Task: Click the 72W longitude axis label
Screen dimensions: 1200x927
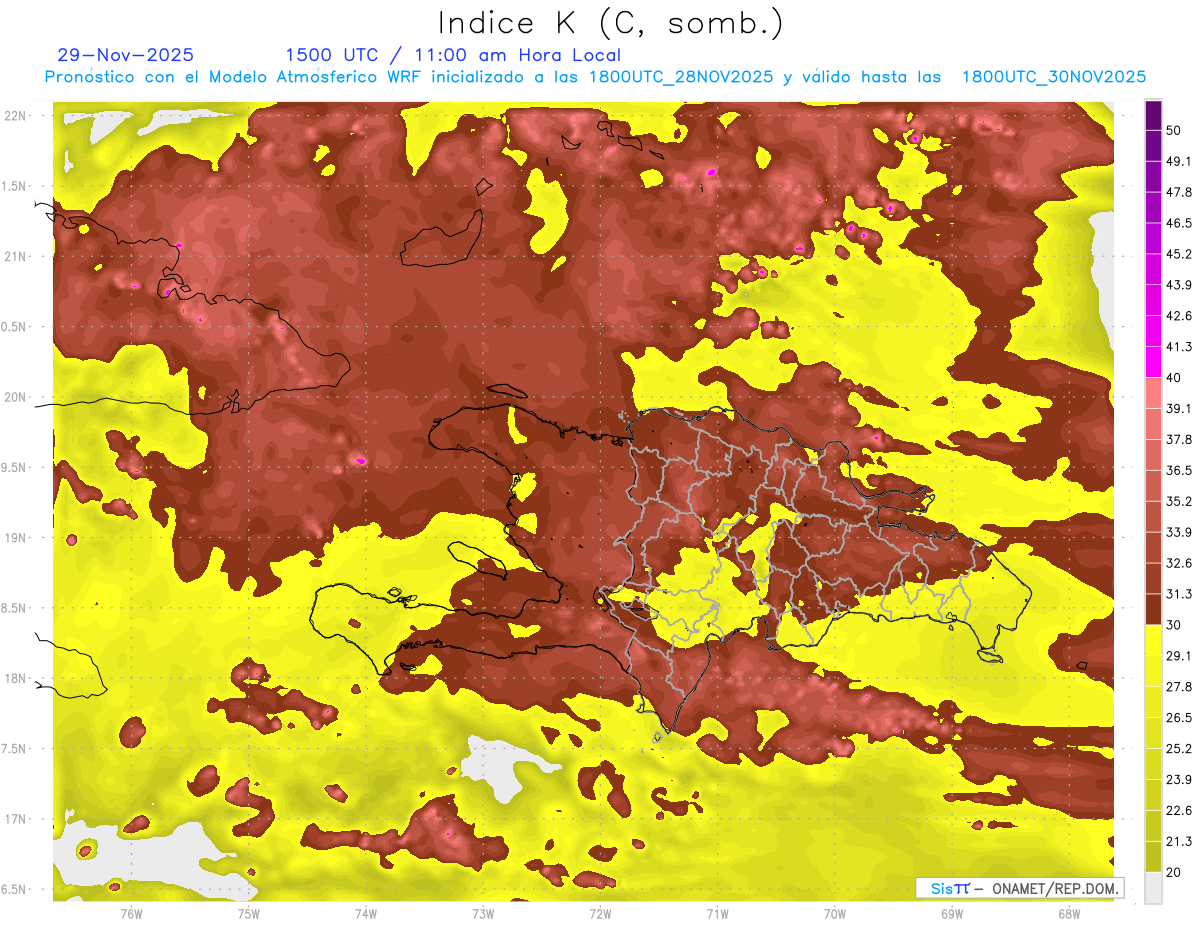Action: pos(600,914)
